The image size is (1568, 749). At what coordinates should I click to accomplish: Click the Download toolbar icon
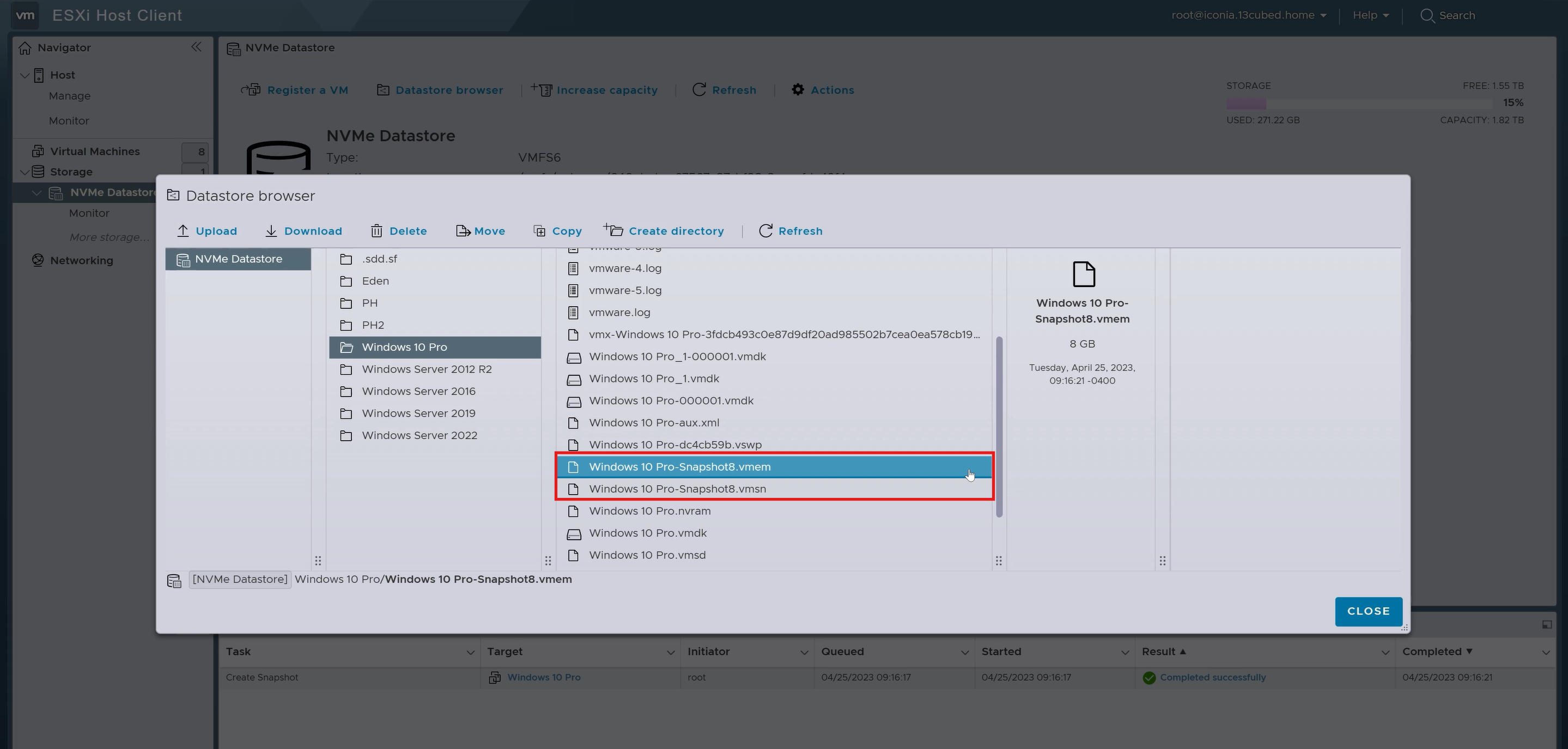click(x=271, y=230)
